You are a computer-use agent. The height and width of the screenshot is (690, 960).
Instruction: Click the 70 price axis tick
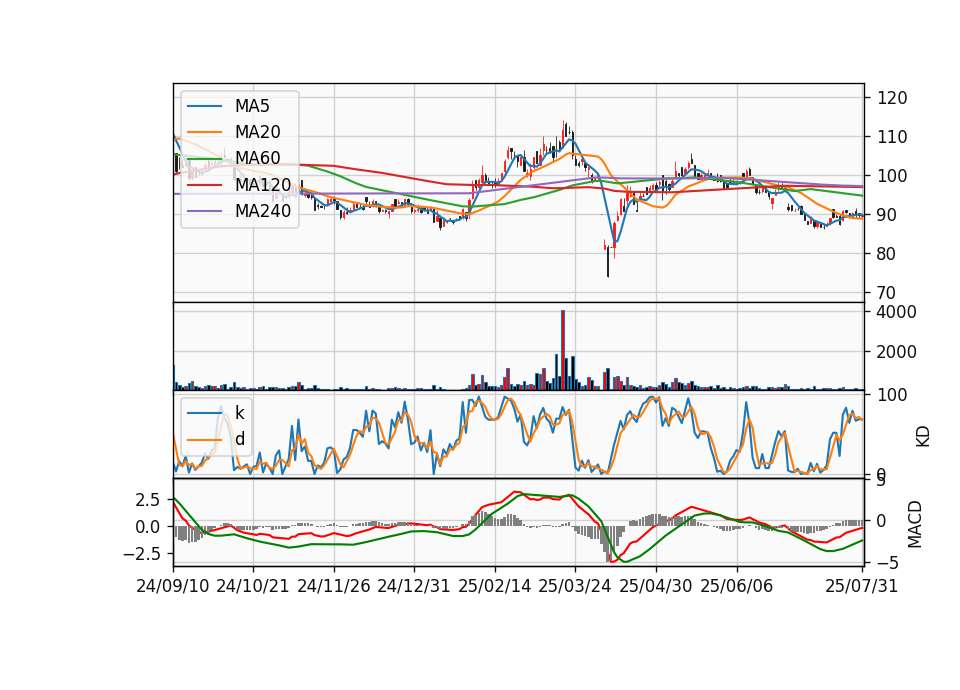887,293
